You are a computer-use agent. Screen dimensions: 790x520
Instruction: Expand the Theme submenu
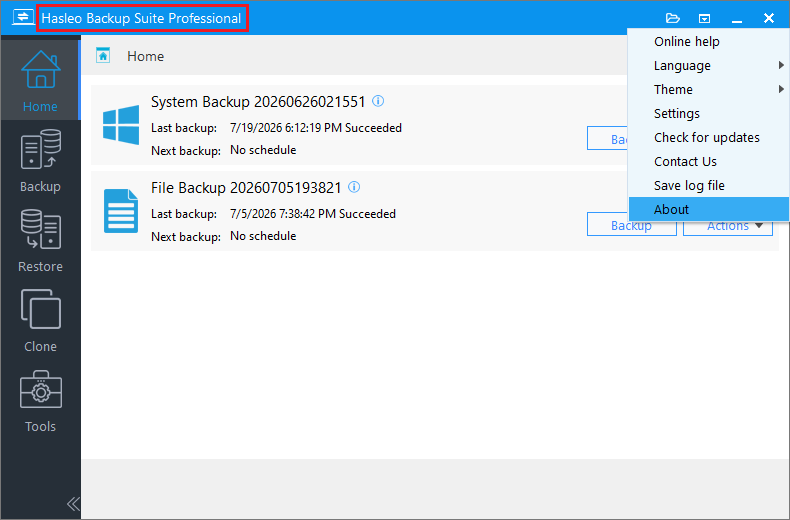click(x=708, y=89)
